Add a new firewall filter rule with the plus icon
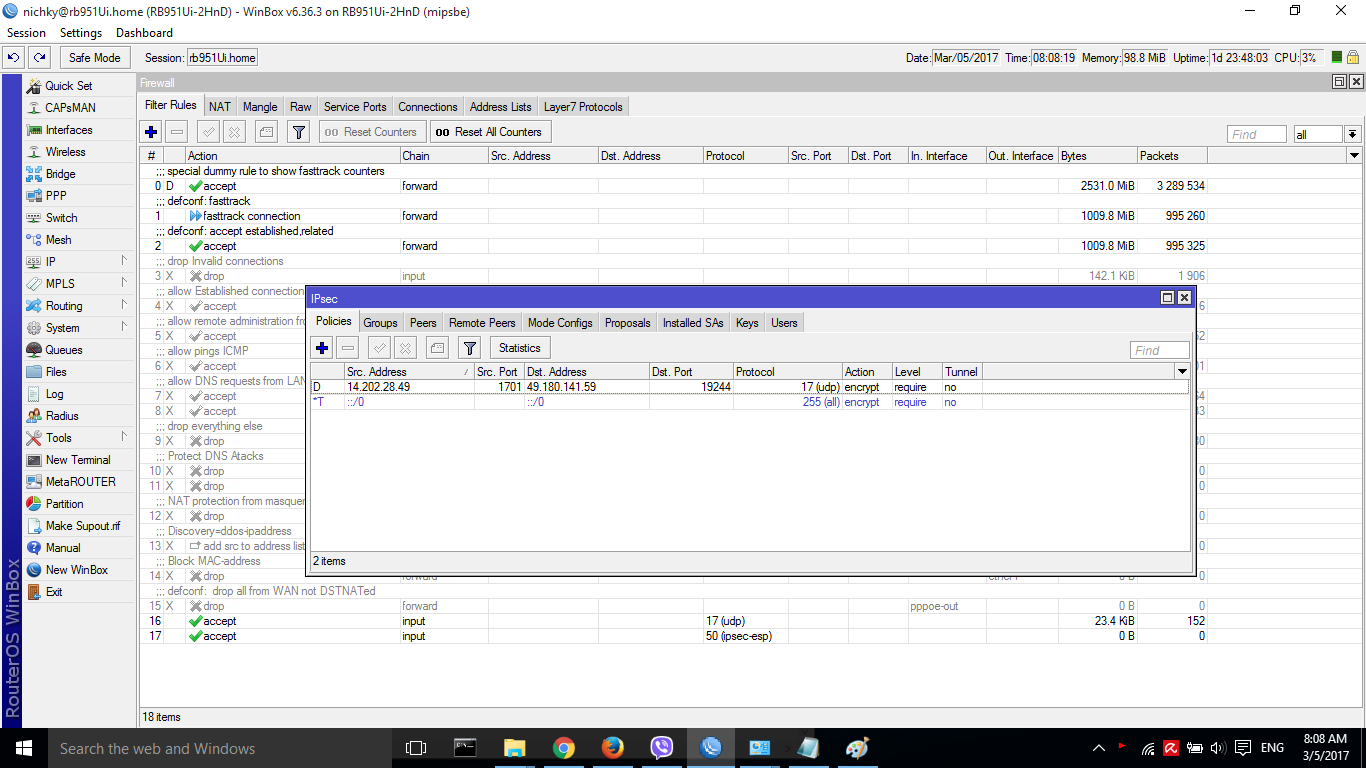Image resolution: width=1366 pixels, height=768 pixels. coord(151,132)
